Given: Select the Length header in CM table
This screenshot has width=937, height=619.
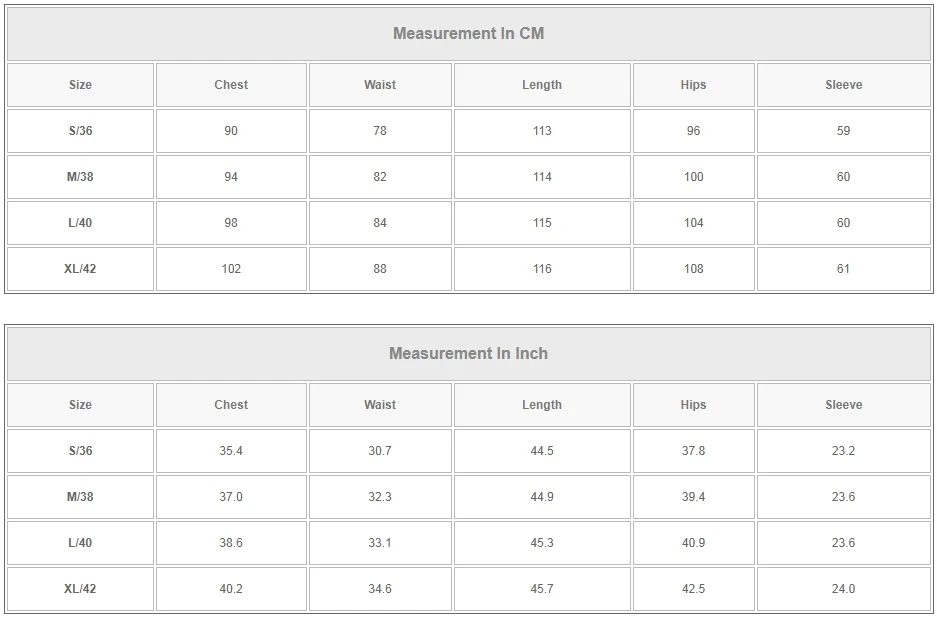Looking at the screenshot, I should [x=542, y=85].
